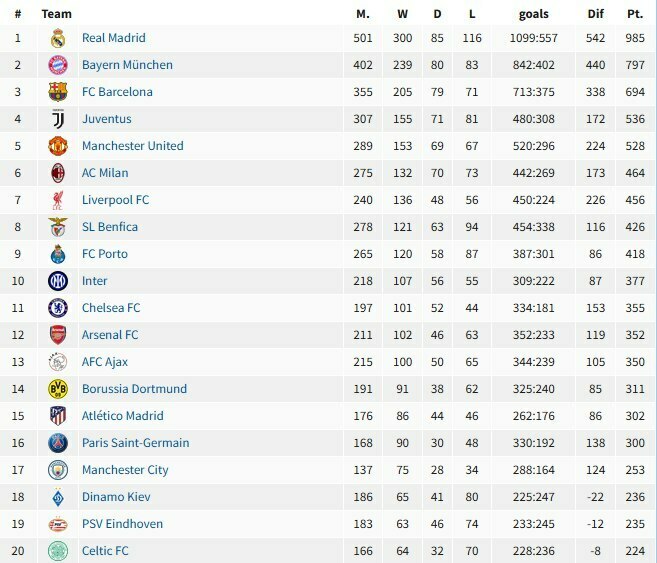Click the Borussia Dortmund BVB logo
This screenshot has width=657, height=563.
click(x=58, y=389)
